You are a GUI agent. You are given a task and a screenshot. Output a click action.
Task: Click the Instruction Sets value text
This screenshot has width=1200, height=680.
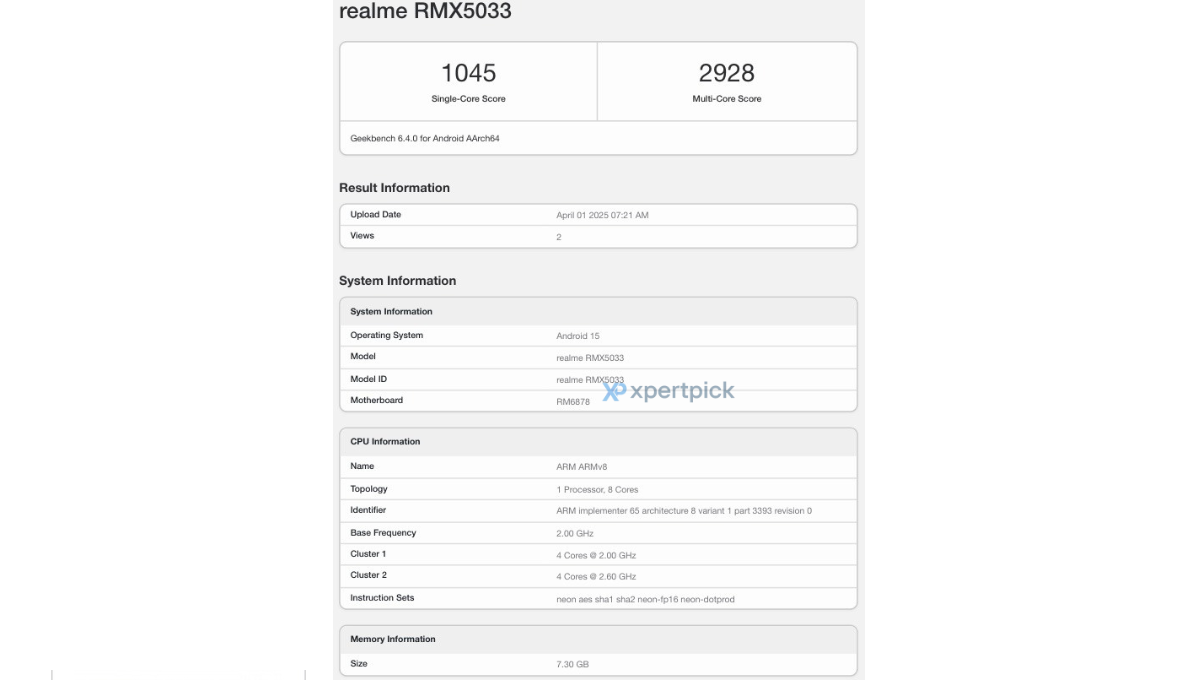pos(645,599)
